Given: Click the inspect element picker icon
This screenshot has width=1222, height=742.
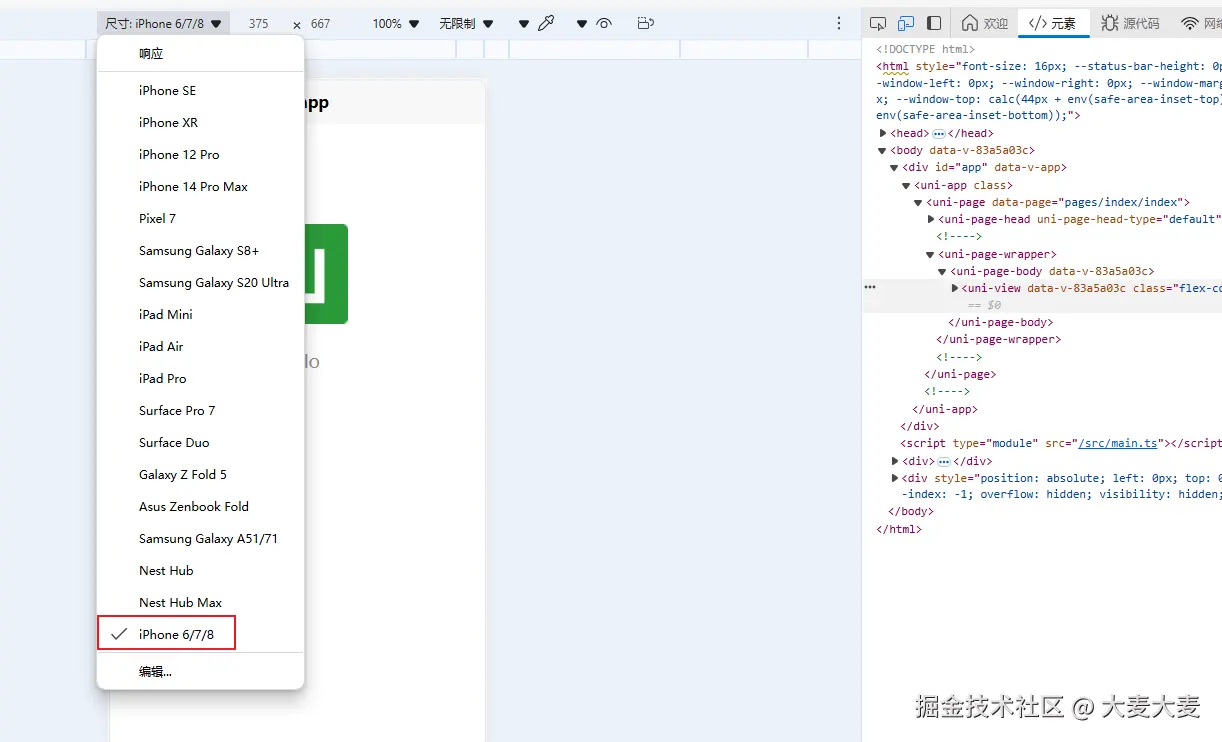Looking at the screenshot, I should [878, 23].
